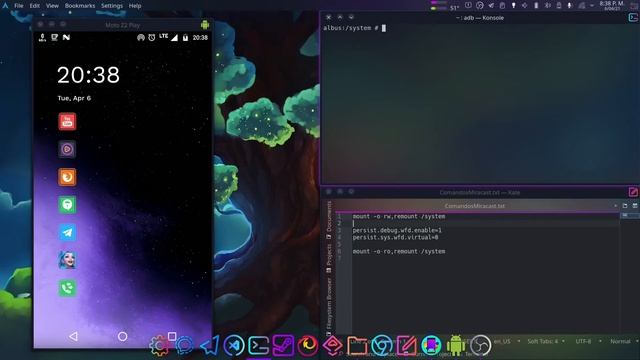The width and height of the screenshot is (640, 360).
Task: Open file manager folder in dock
Action: [x=357, y=346]
